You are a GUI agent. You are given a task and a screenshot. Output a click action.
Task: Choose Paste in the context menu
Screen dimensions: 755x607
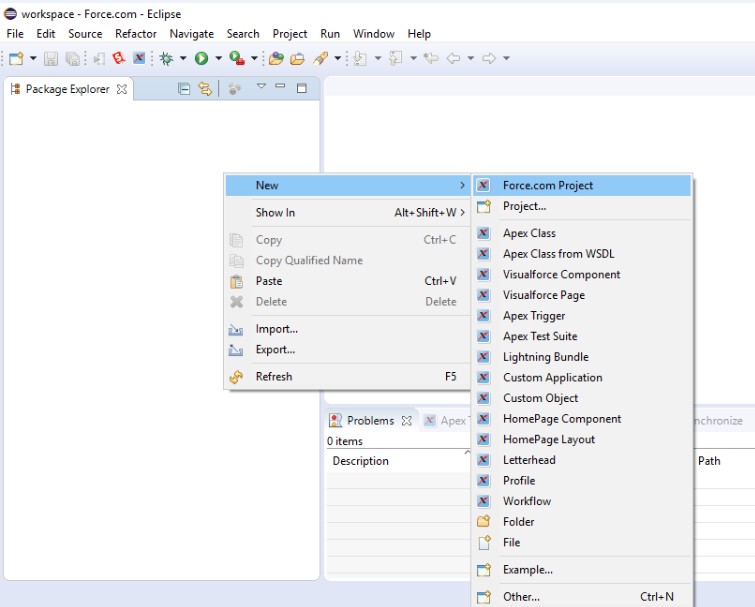pyautogui.click(x=268, y=281)
